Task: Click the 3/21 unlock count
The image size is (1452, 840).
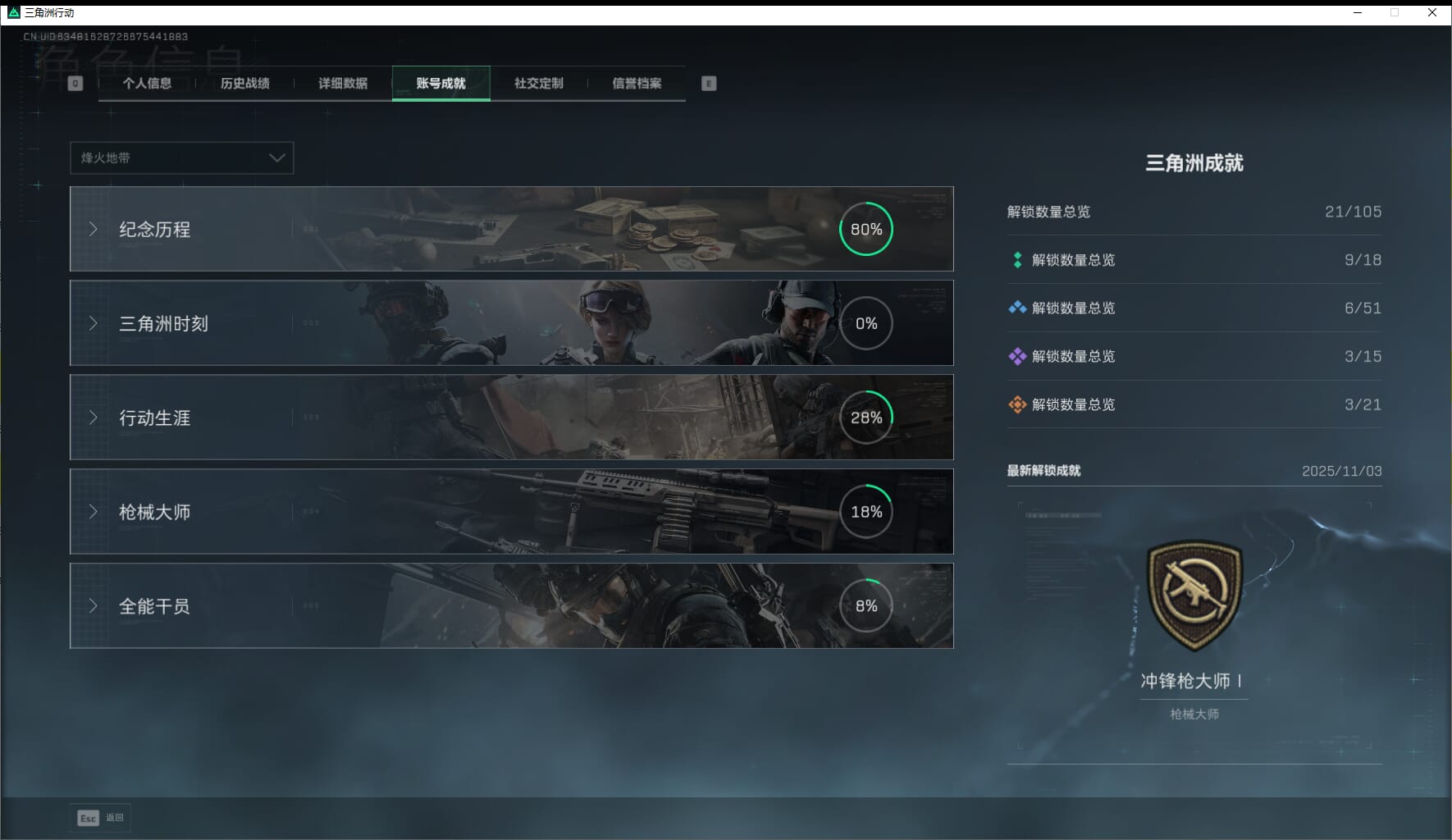Action: pyautogui.click(x=1363, y=405)
